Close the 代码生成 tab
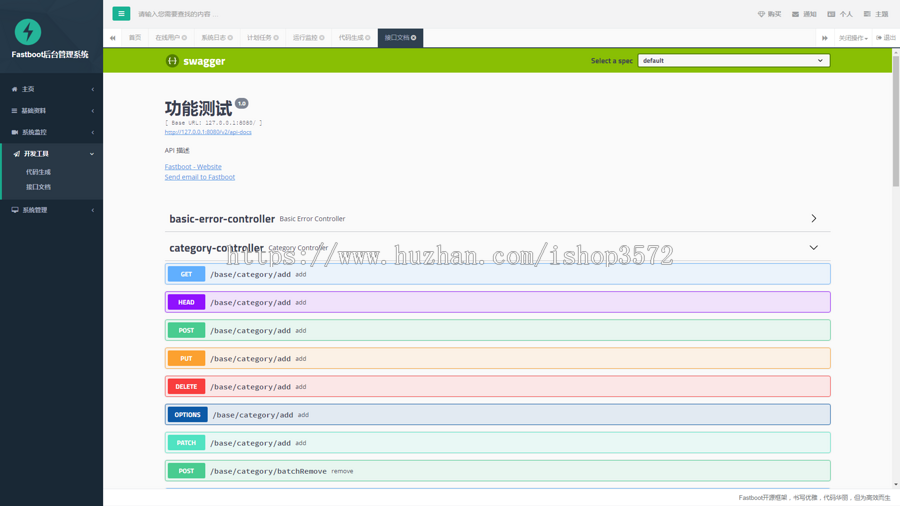The width and height of the screenshot is (900, 506). click(368, 38)
